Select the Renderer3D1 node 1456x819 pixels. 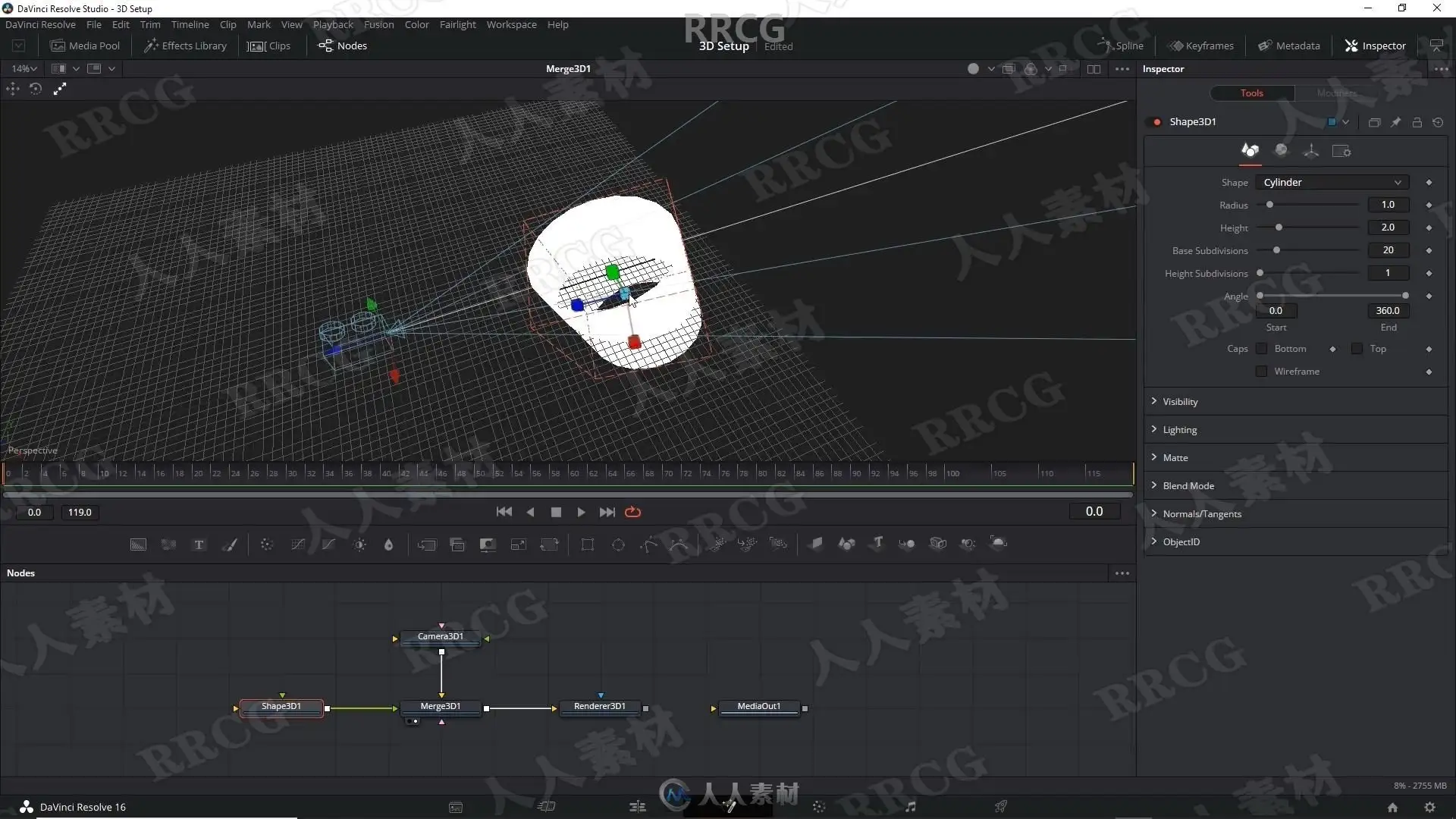pos(600,707)
